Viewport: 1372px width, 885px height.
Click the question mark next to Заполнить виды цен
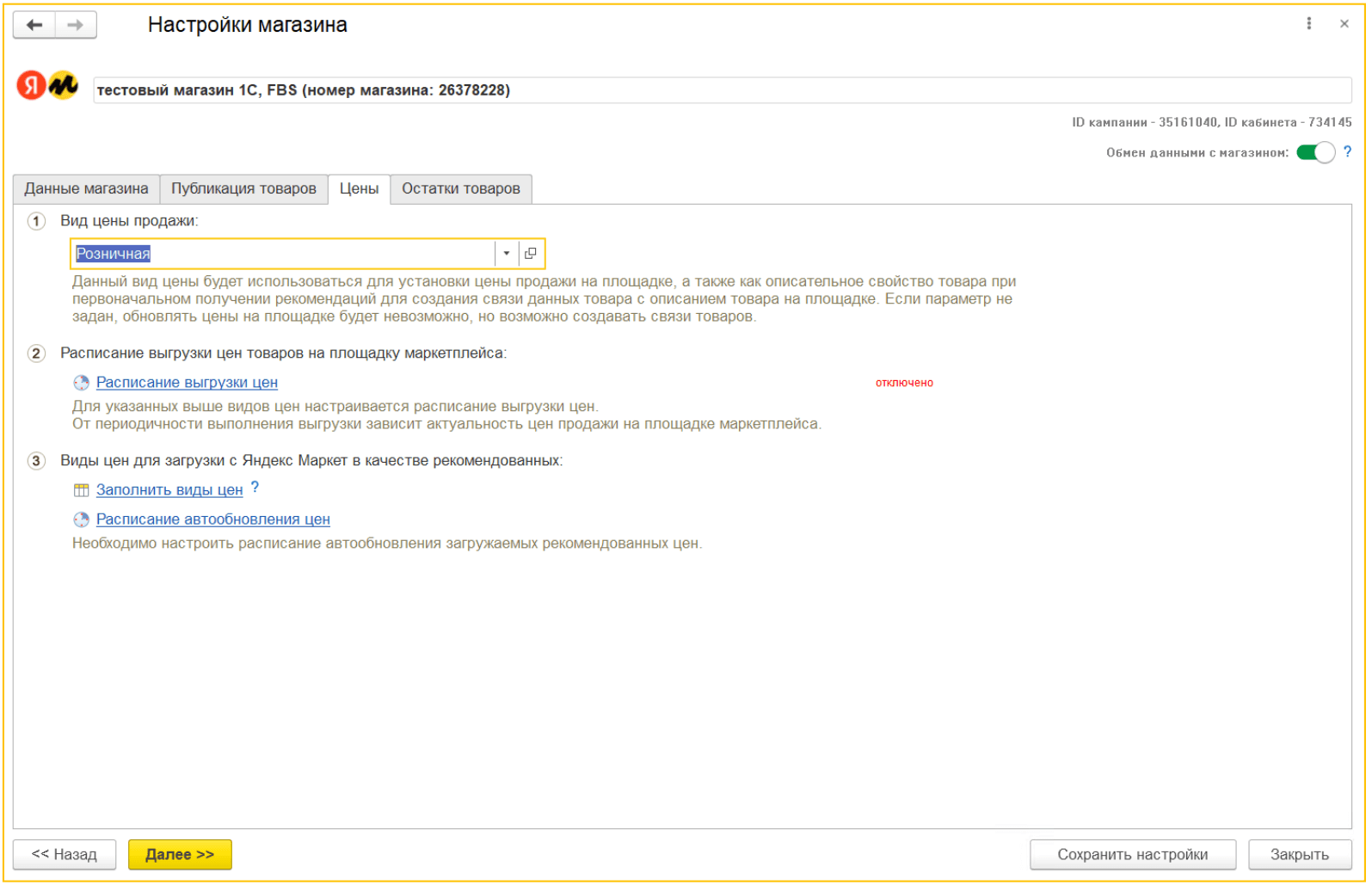click(255, 489)
